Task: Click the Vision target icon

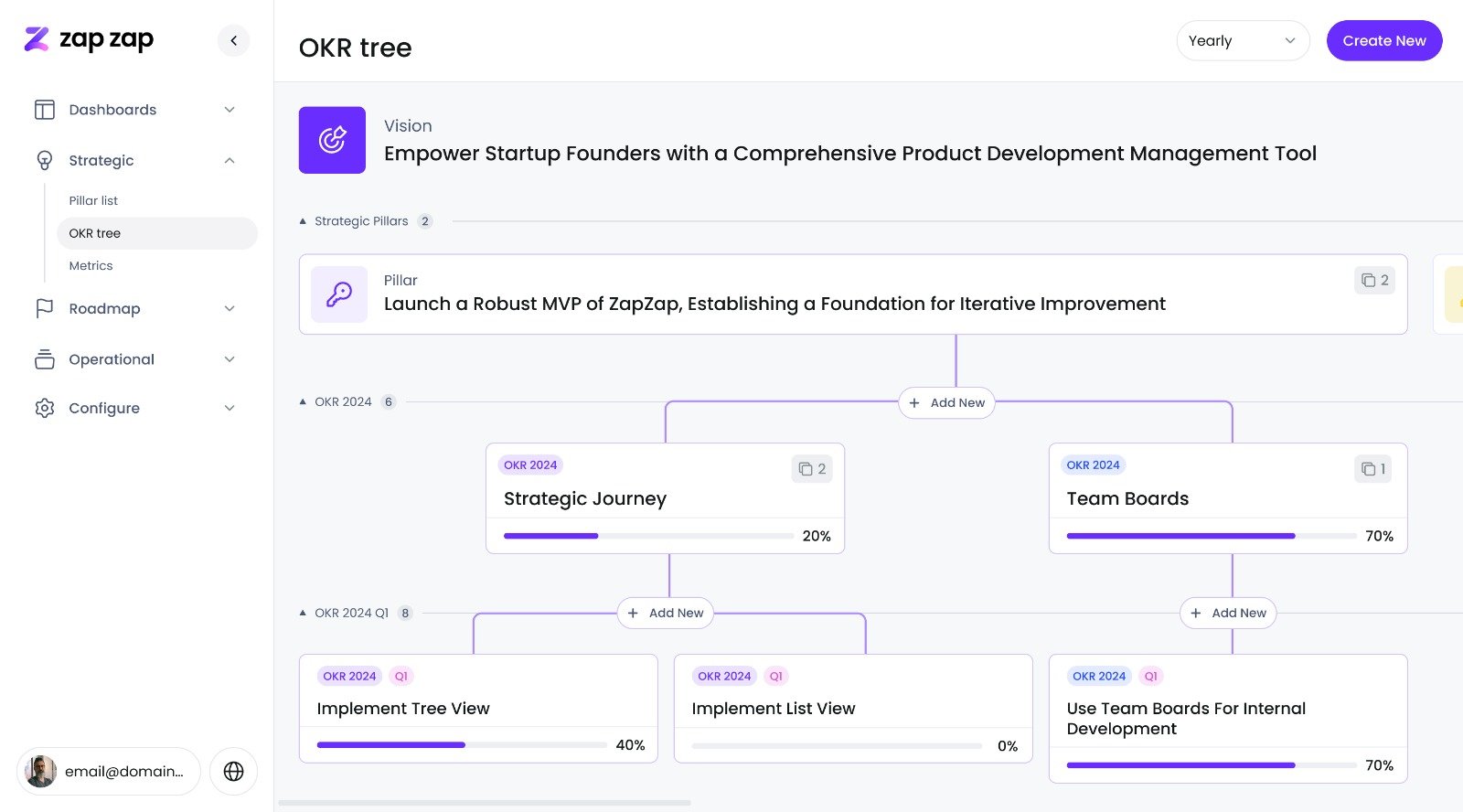Action: [332, 140]
